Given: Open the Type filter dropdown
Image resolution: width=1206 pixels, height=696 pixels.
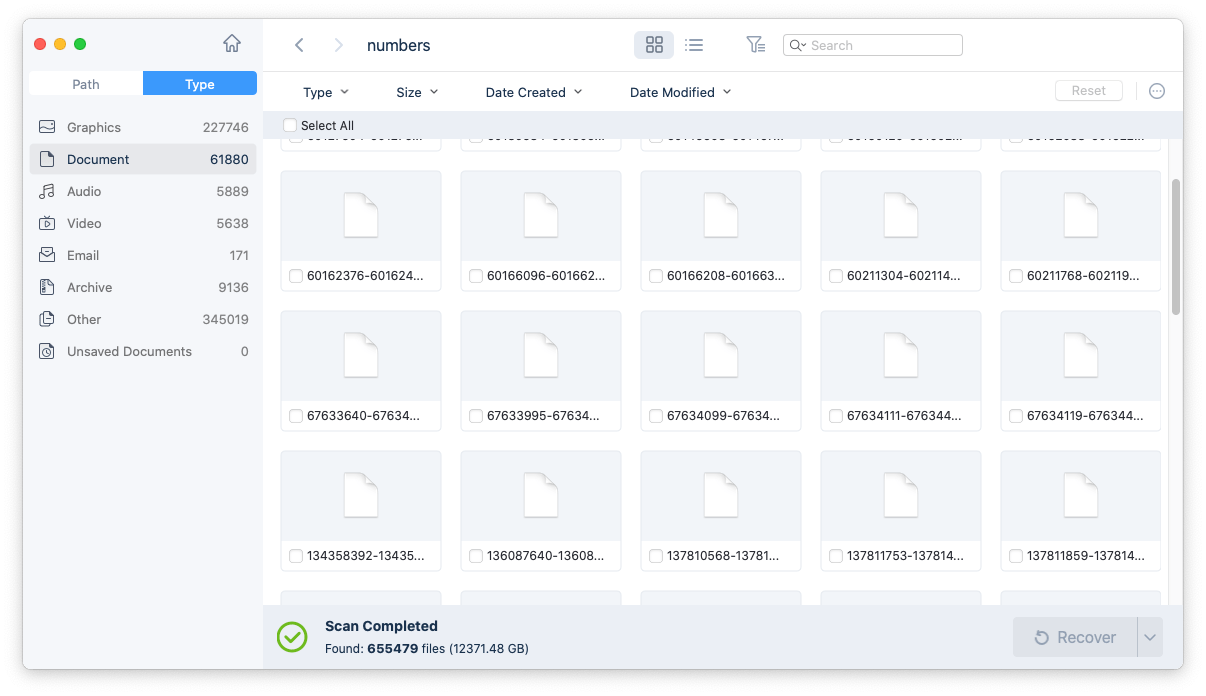Looking at the screenshot, I should (326, 92).
